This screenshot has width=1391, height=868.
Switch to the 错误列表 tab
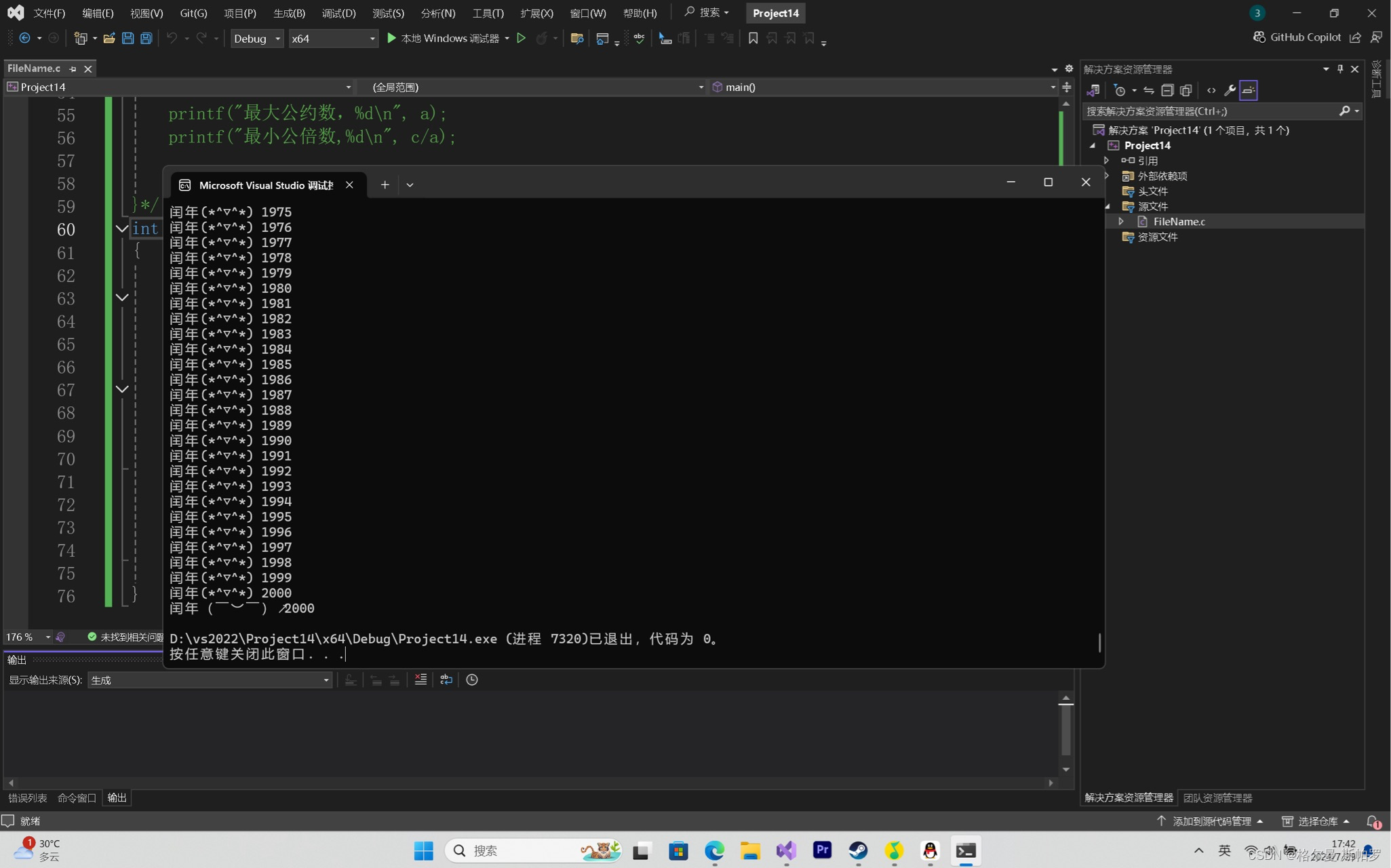coord(28,798)
